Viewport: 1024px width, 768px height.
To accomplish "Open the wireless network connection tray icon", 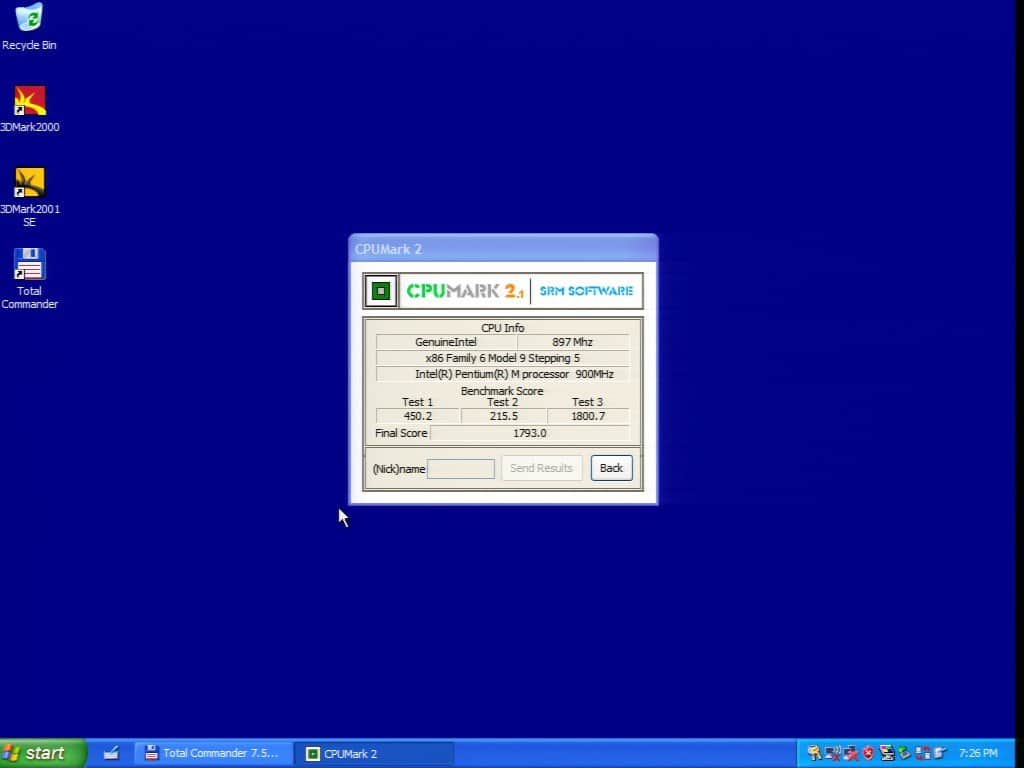I will (832, 753).
